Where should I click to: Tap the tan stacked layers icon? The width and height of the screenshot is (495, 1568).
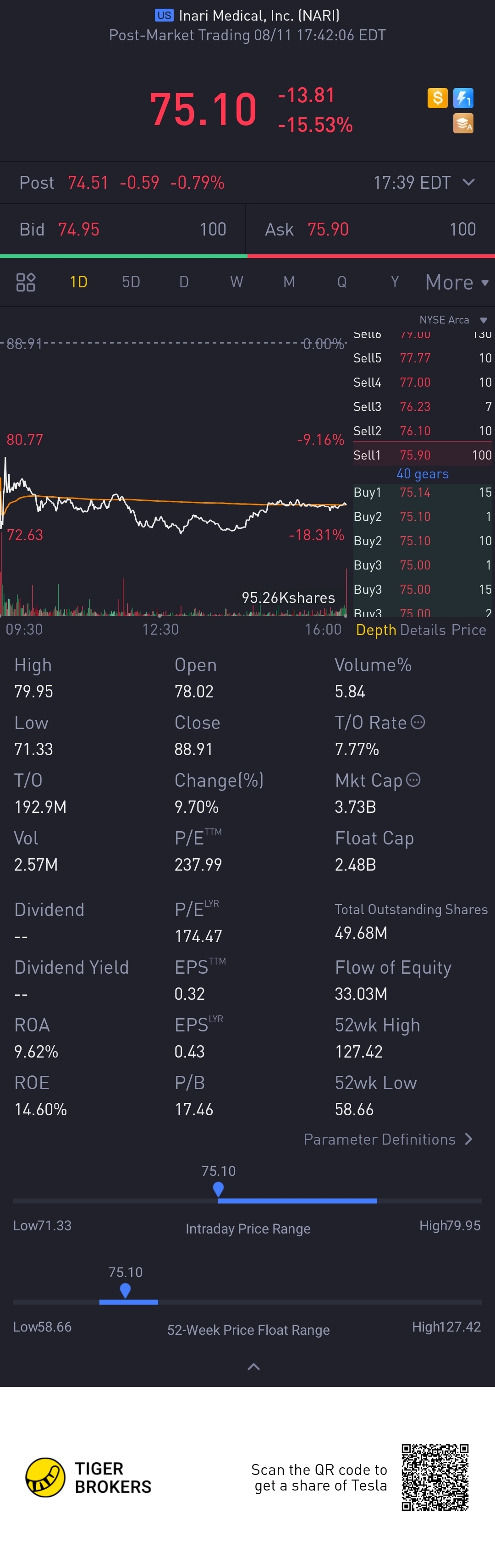coord(463,124)
